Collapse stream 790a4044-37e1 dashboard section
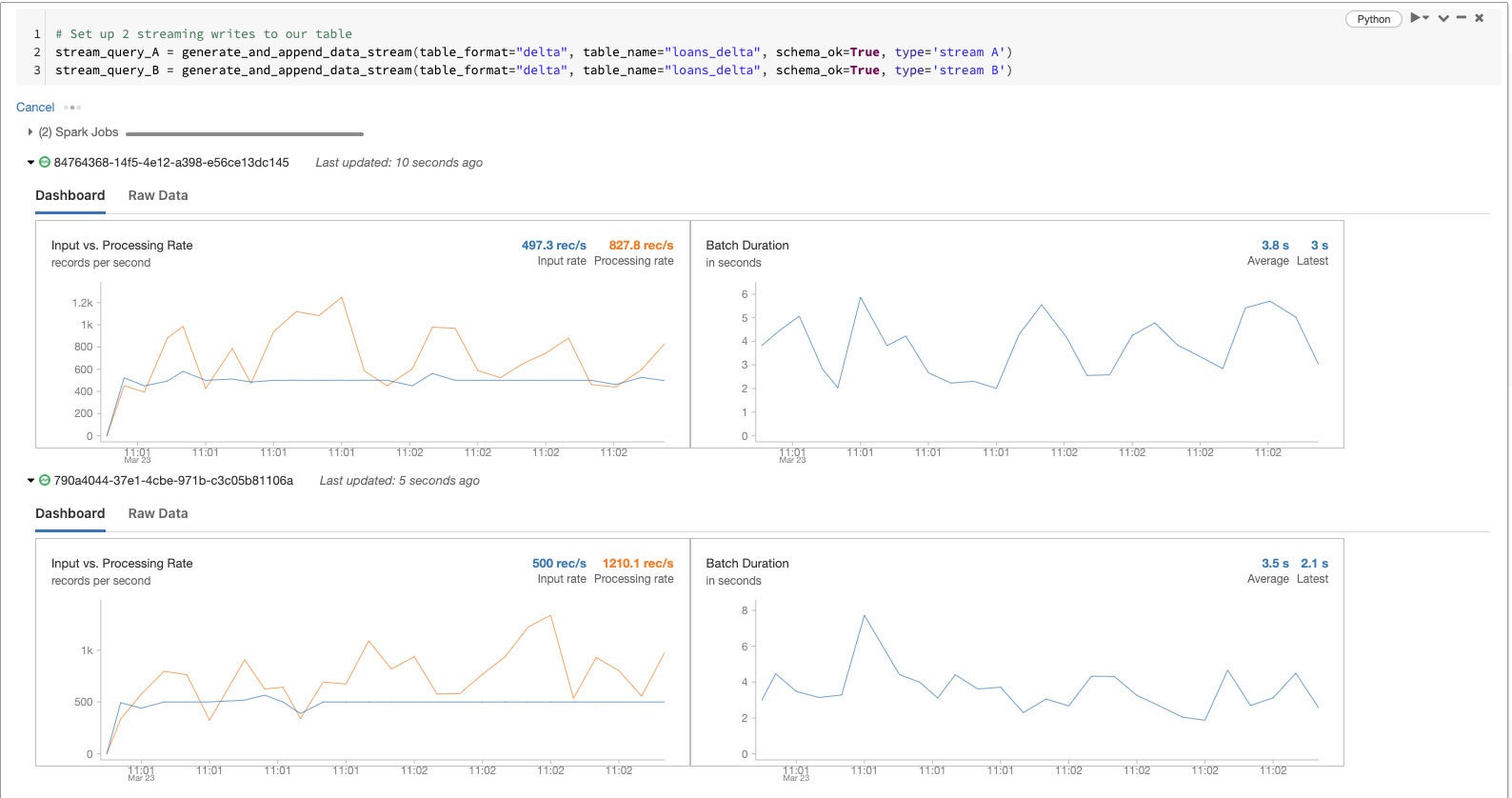The width and height of the screenshot is (1512, 798). 31,481
